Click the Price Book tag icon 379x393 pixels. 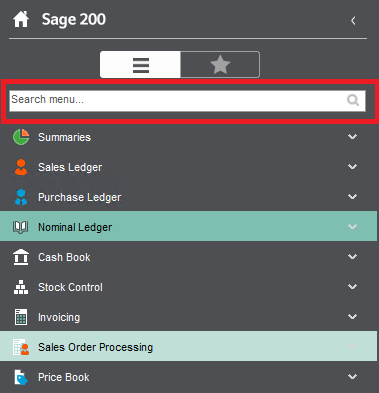point(21,377)
